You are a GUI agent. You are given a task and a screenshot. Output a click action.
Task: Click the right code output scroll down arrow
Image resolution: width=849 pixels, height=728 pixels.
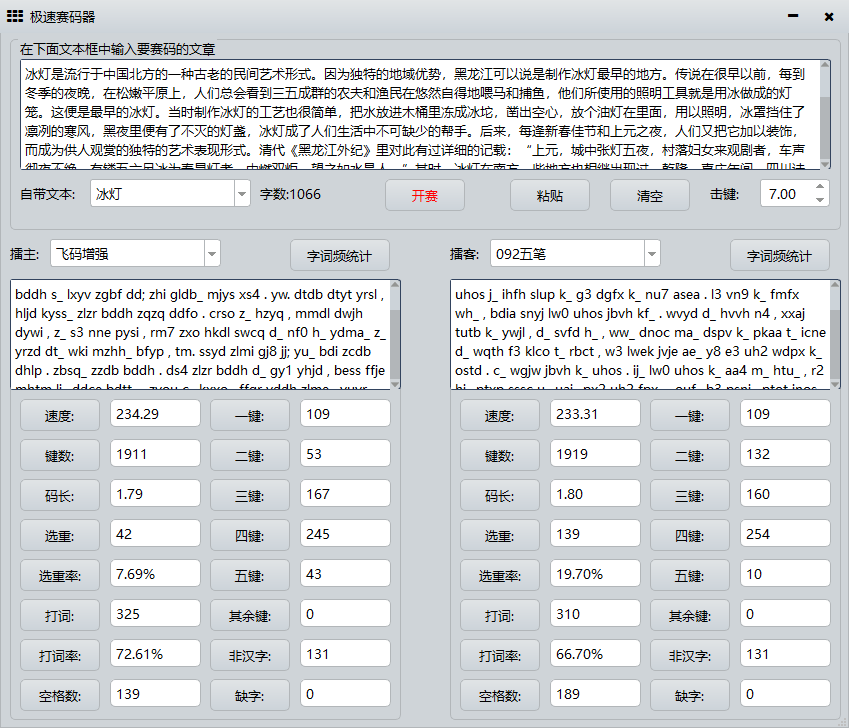[835, 384]
